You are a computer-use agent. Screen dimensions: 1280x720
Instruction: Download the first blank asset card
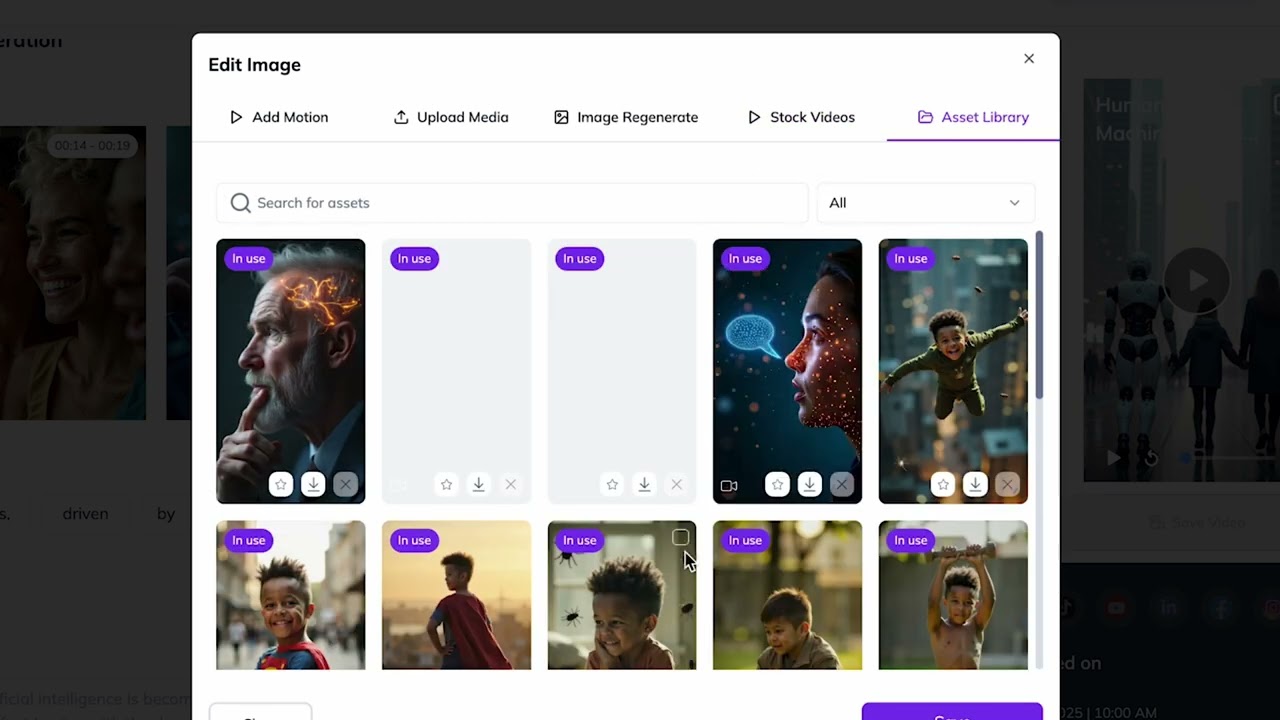(x=479, y=485)
